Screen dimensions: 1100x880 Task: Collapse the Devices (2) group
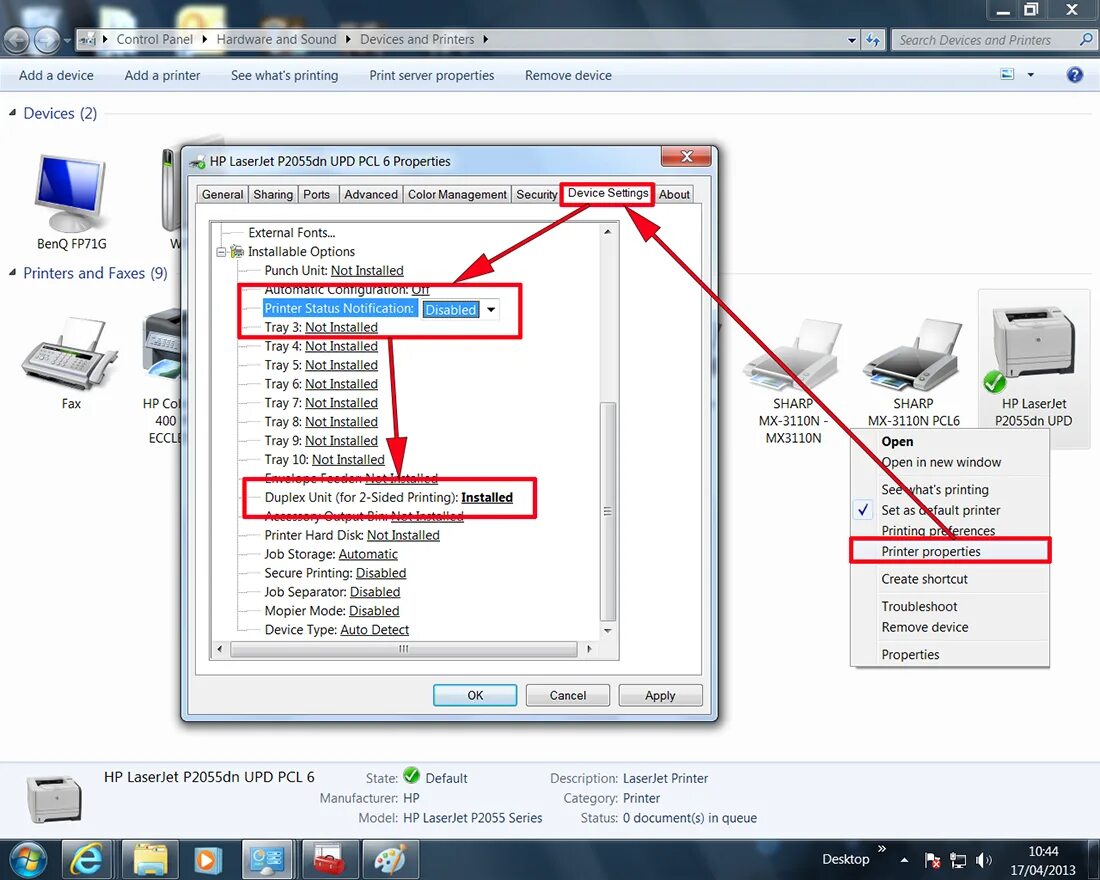pyautogui.click(x=12, y=112)
